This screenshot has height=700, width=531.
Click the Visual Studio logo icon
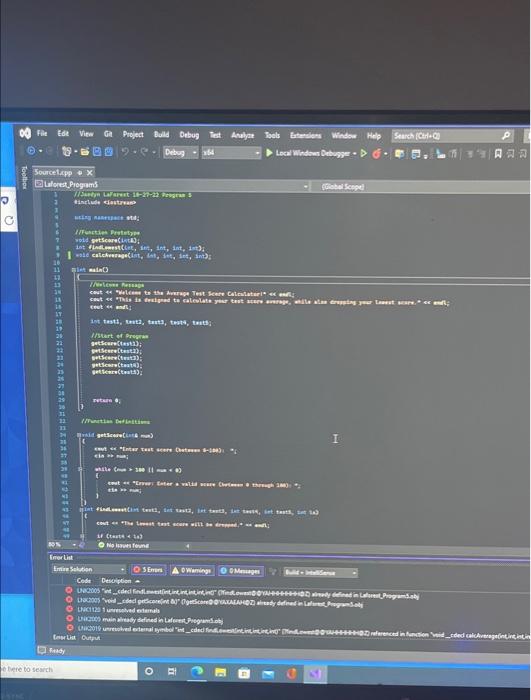click(x=25, y=133)
